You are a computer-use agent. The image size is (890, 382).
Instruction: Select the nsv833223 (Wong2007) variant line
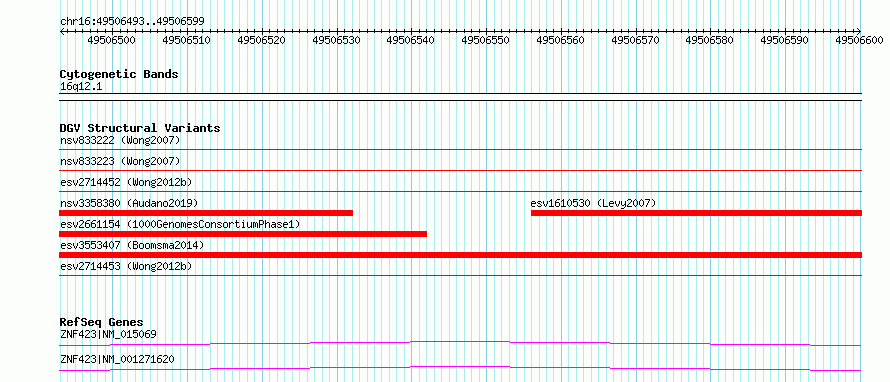tap(460, 170)
